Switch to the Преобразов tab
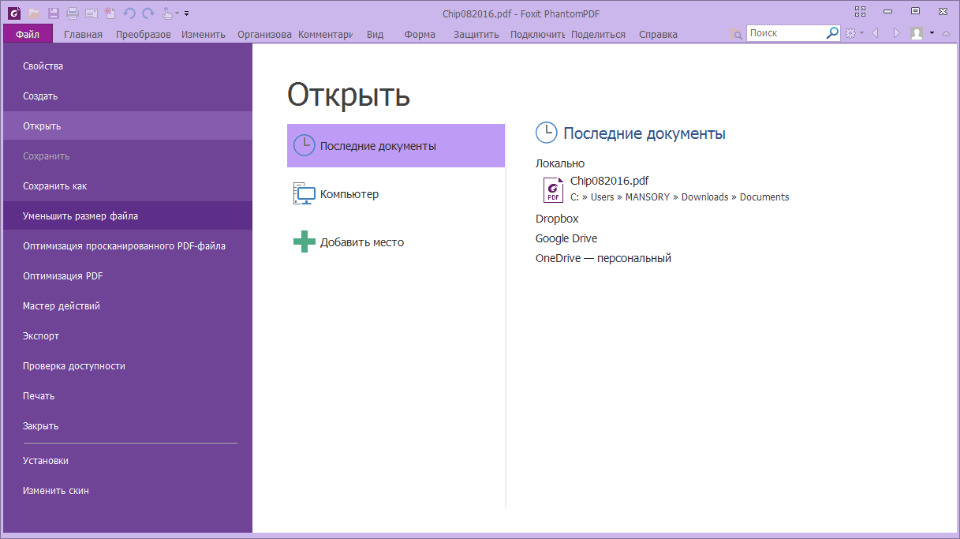Viewport: 960px width, 539px height. coord(143,34)
